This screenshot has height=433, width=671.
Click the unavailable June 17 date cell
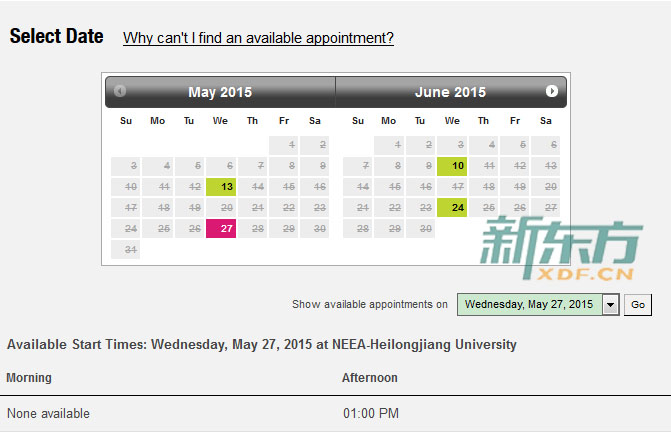click(x=452, y=187)
